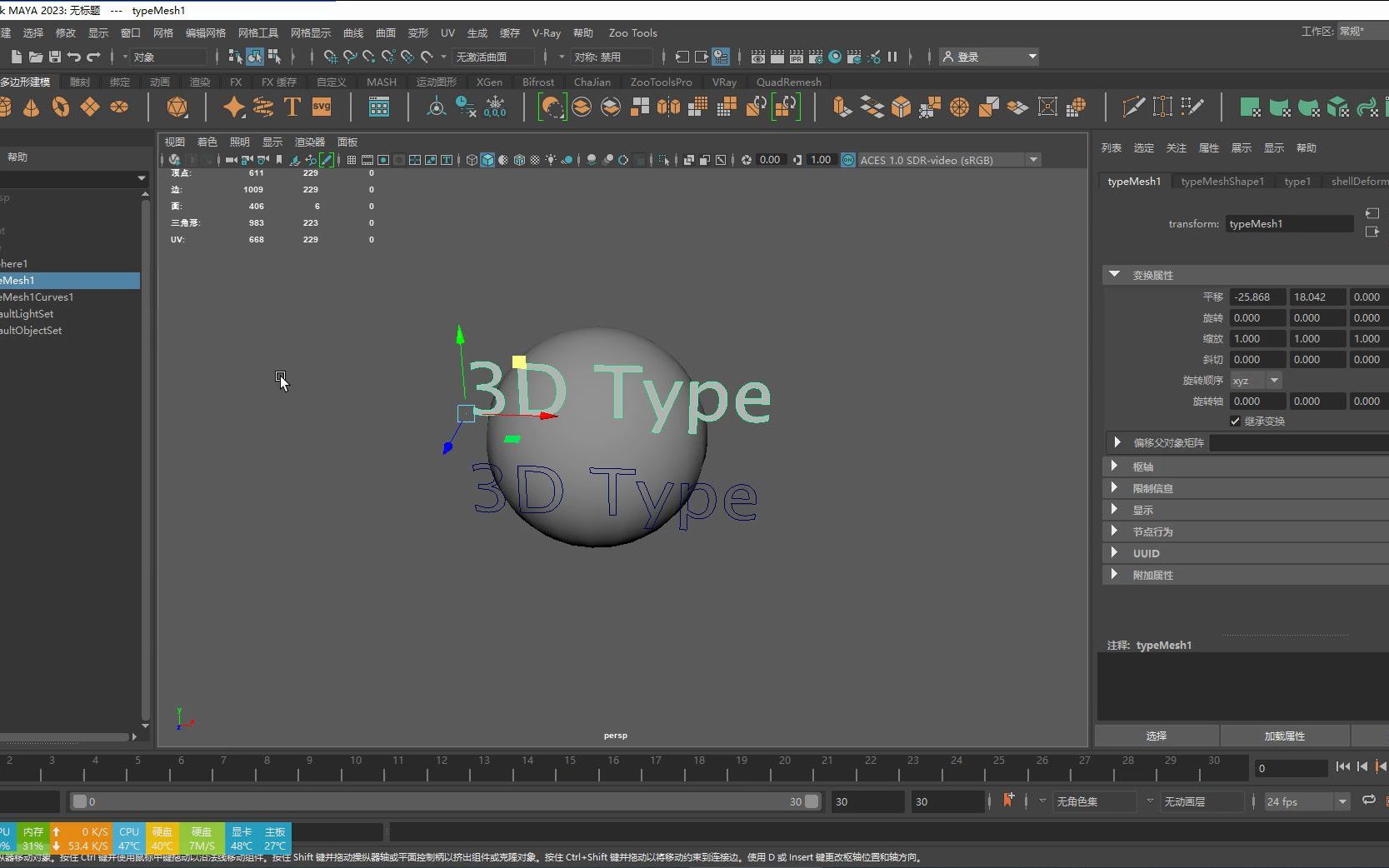Click the translate X field -25.868

point(1258,297)
